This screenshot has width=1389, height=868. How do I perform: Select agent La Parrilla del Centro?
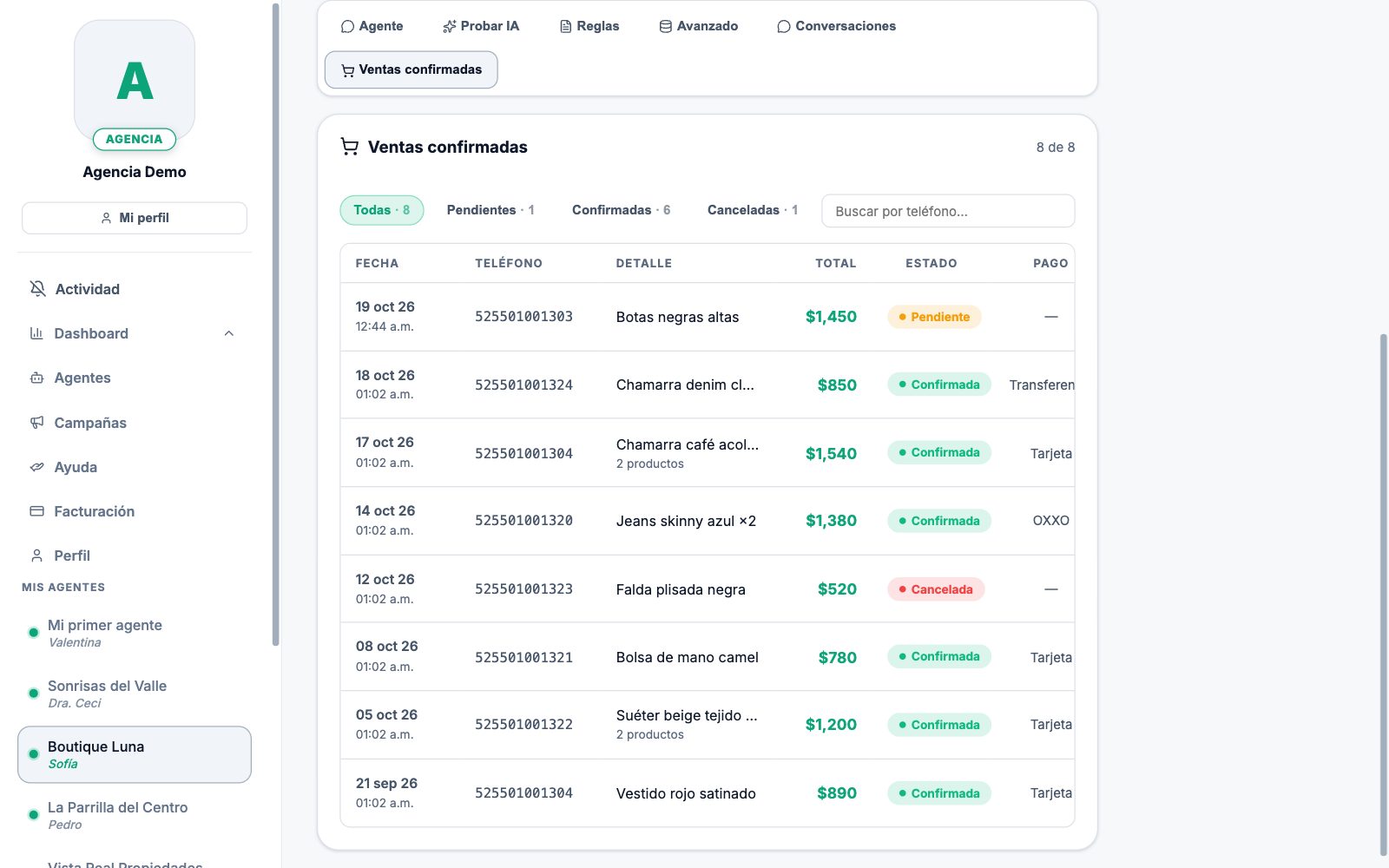(135, 815)
